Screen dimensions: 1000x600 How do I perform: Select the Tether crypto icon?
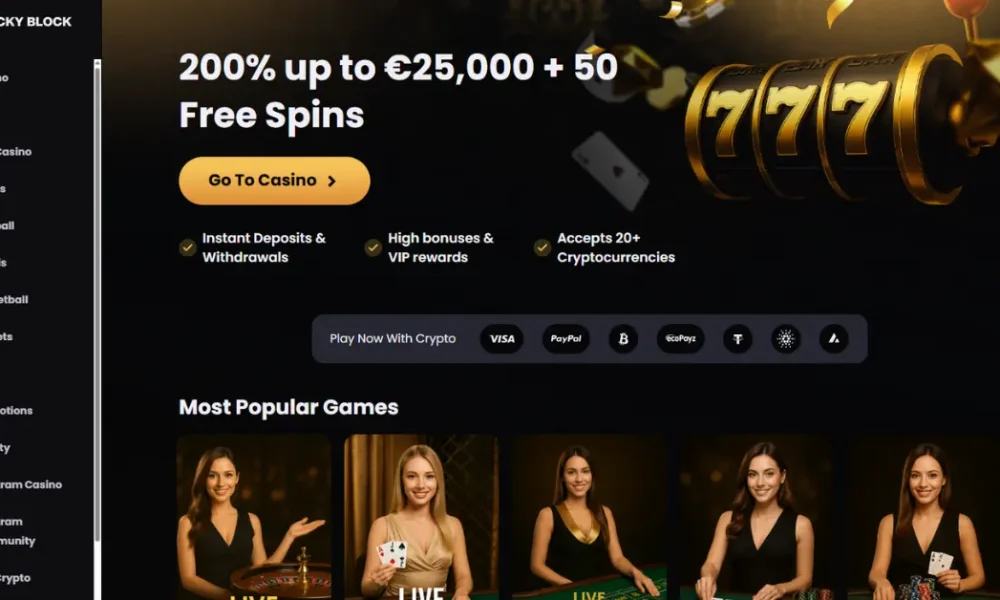click(x=738, y=339)
